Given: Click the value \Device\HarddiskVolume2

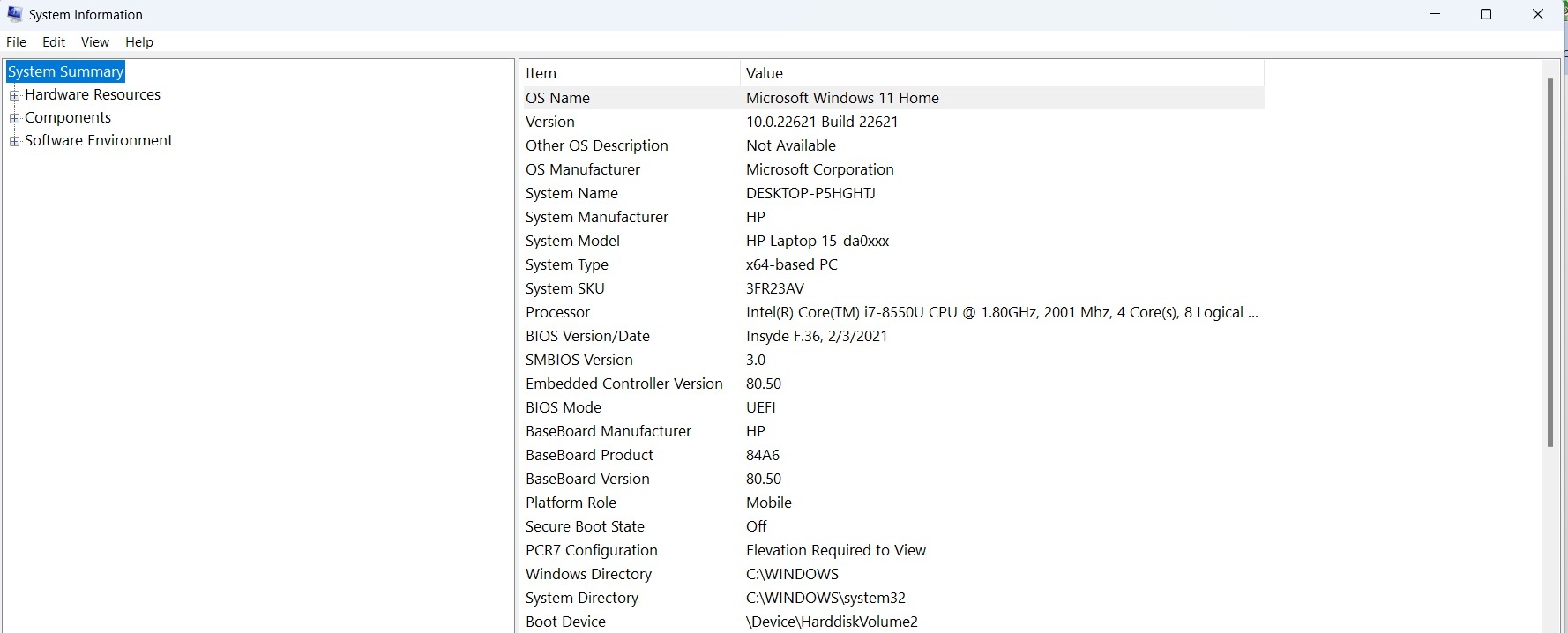Looking at the screenshot, I should tap(832, 622).
